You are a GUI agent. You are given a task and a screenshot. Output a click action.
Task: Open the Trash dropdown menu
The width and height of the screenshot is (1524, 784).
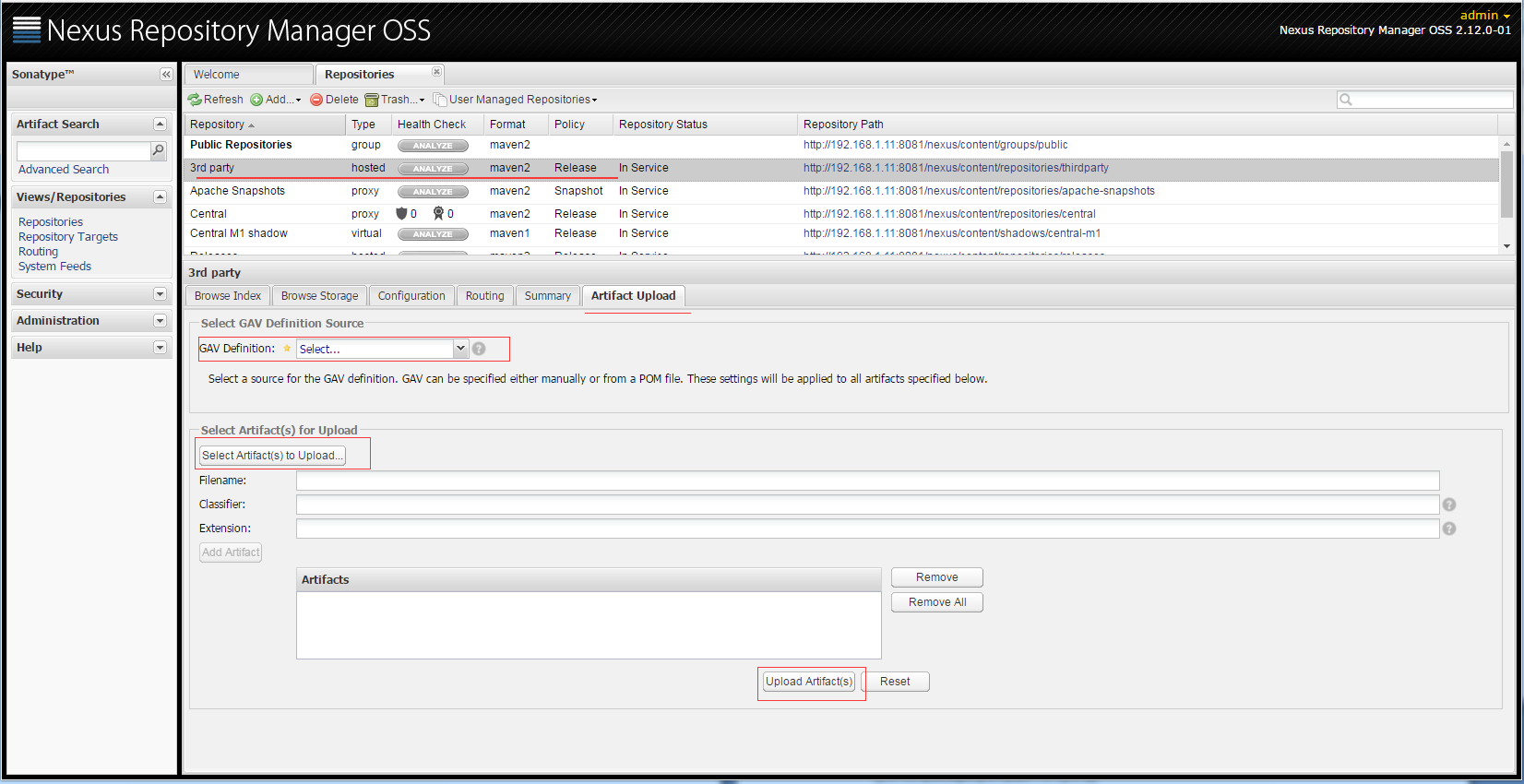click(x=395, y=100)
